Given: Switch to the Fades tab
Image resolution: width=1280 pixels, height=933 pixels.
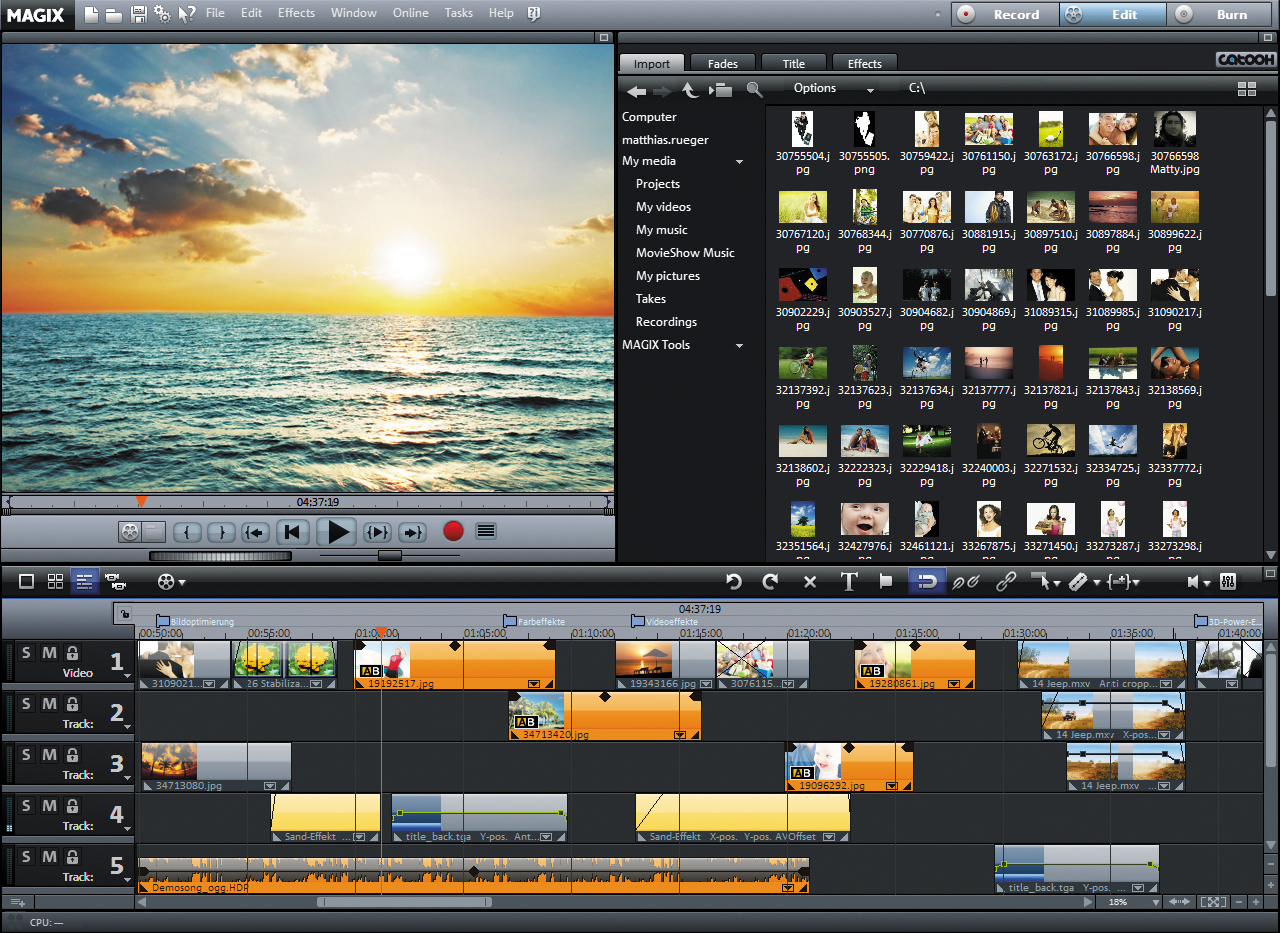Looking at the screenshot, I should tap(722, 64).
